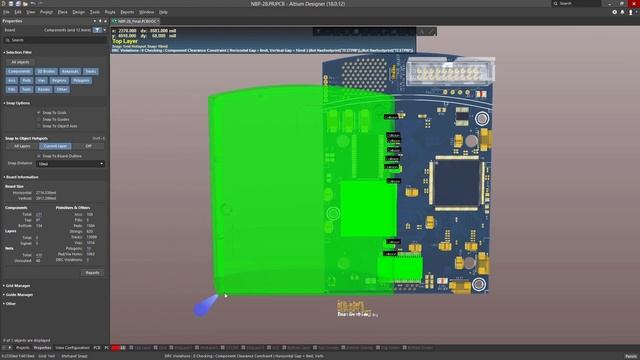Click the selection filter funnel icon
This screenshot has width=640, height=360.
(96, 30)
